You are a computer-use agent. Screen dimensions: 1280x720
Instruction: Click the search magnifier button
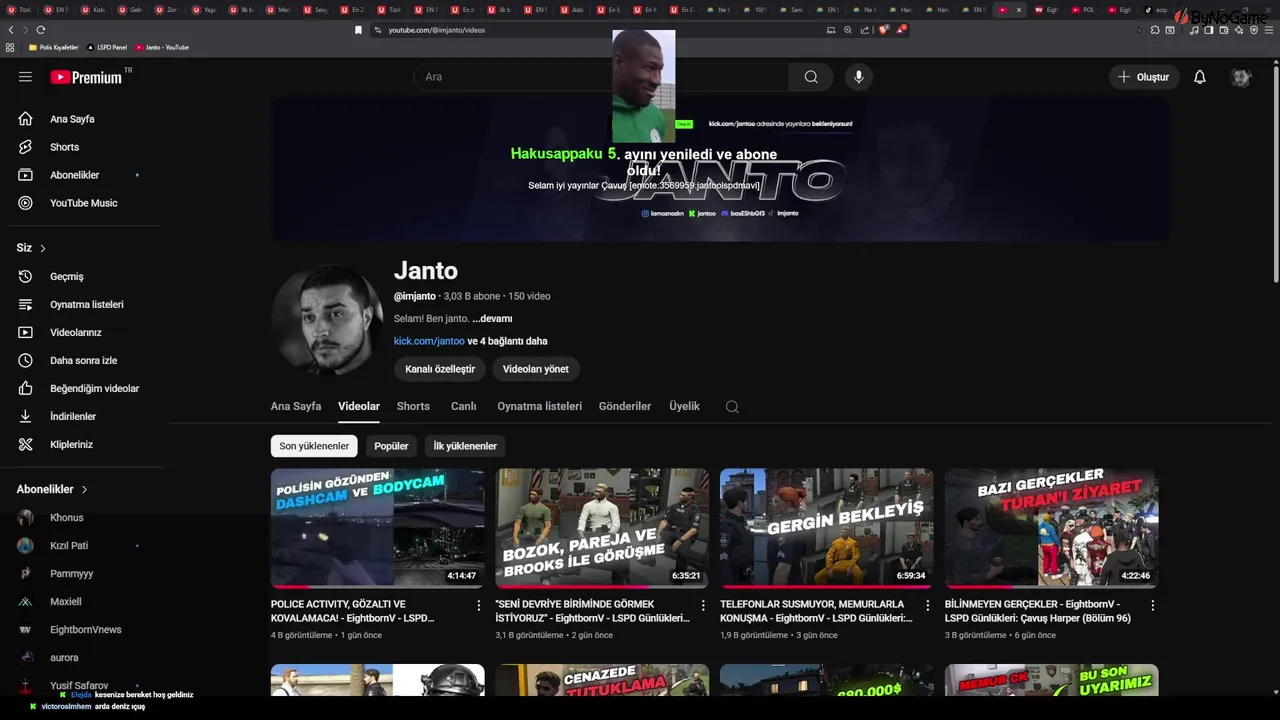[811, 77]
